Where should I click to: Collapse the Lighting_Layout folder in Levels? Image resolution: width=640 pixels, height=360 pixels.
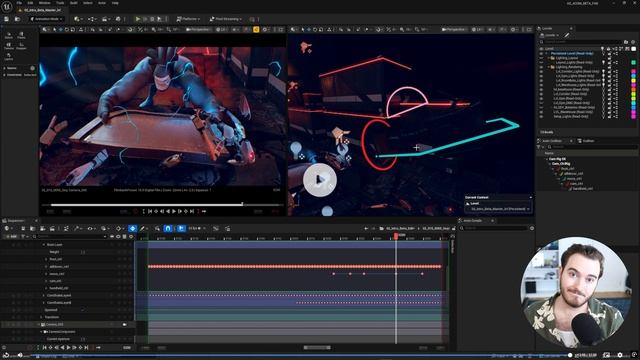pyautogui.click(x=549, y=58)
